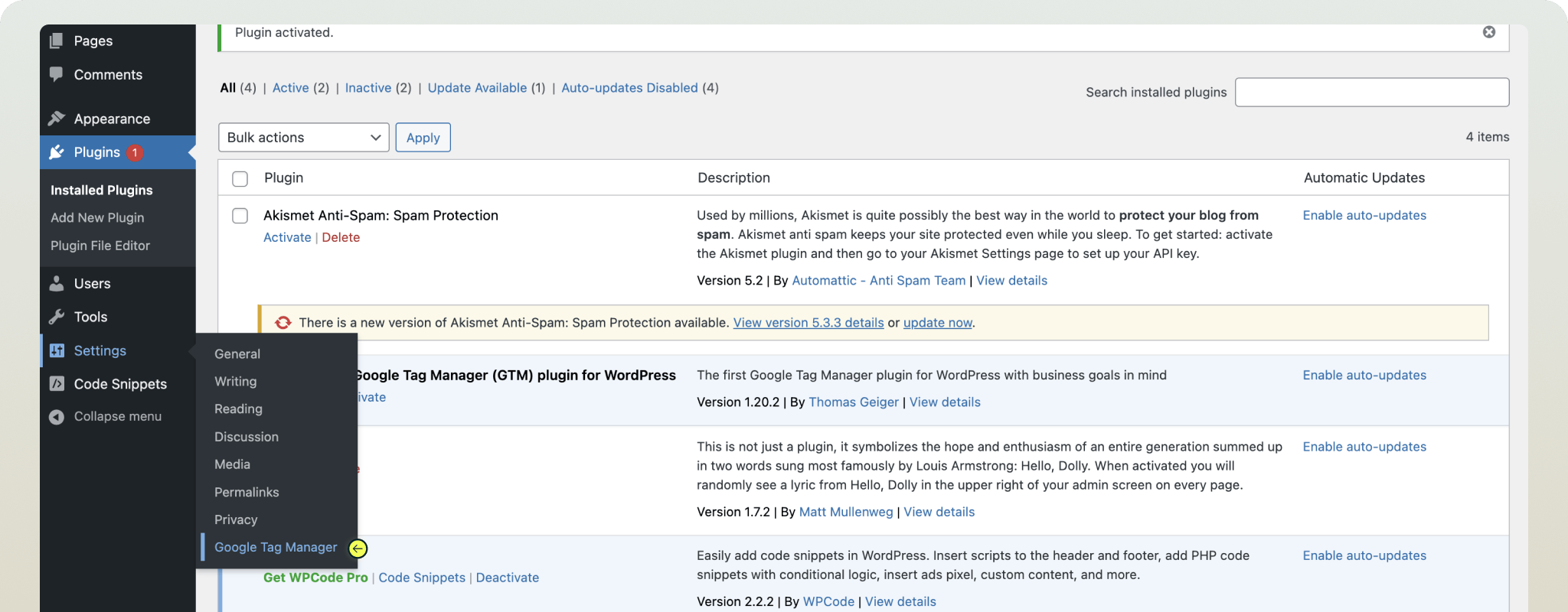Click the Appearance paintbrush icon
This screenshot has width=1568, height=612.
pos(57,119)
